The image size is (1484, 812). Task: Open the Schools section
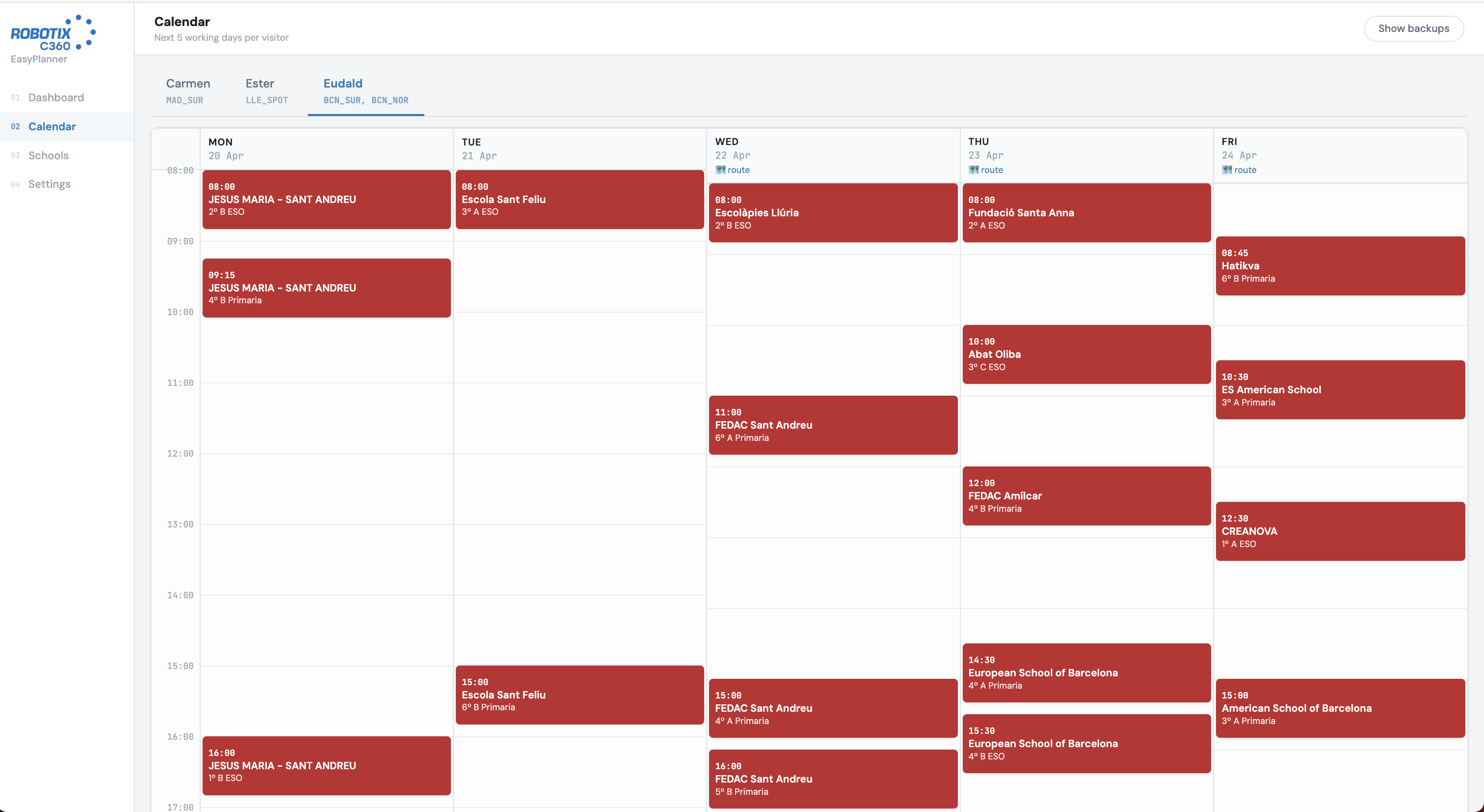click(x=48, y=155)
